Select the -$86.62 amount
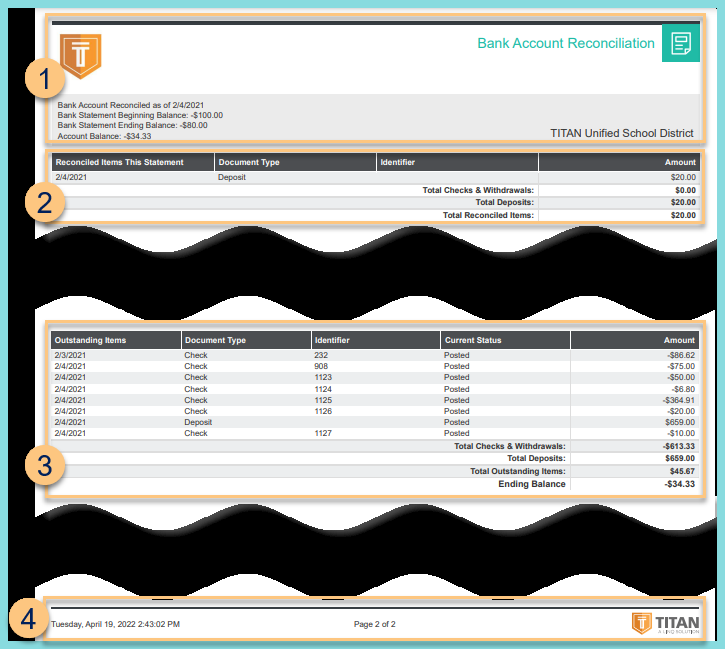The image size is (725, 649). [681, 355]
